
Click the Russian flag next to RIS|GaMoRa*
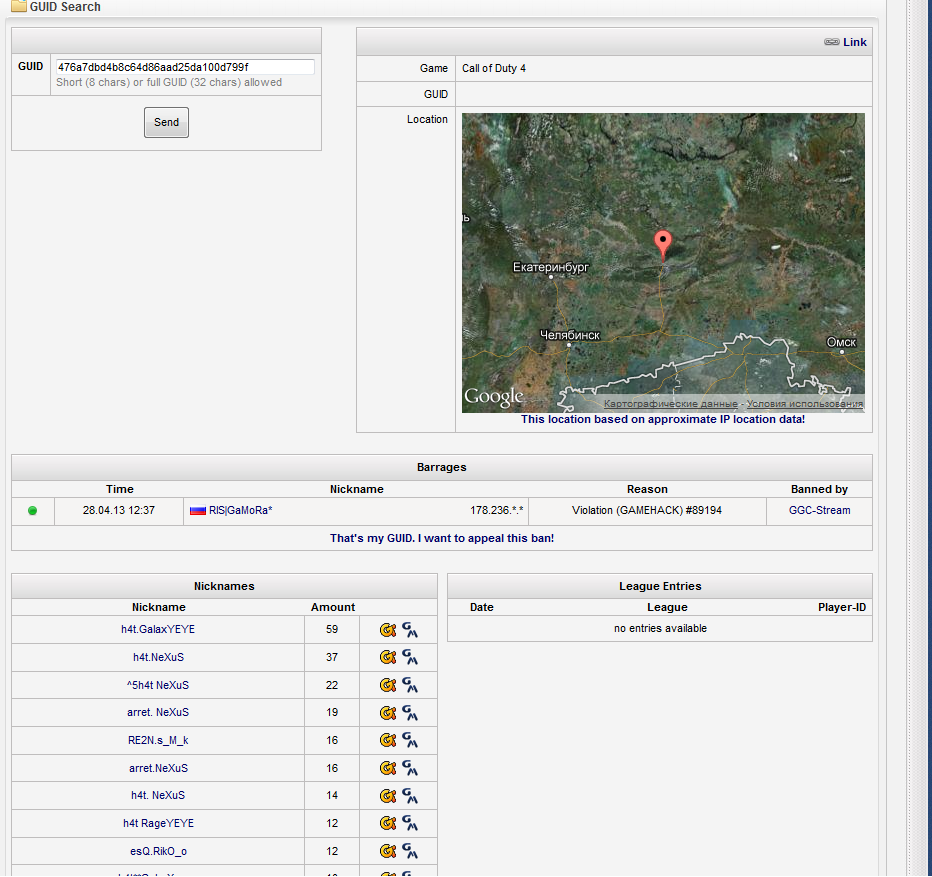pos(198,511)
